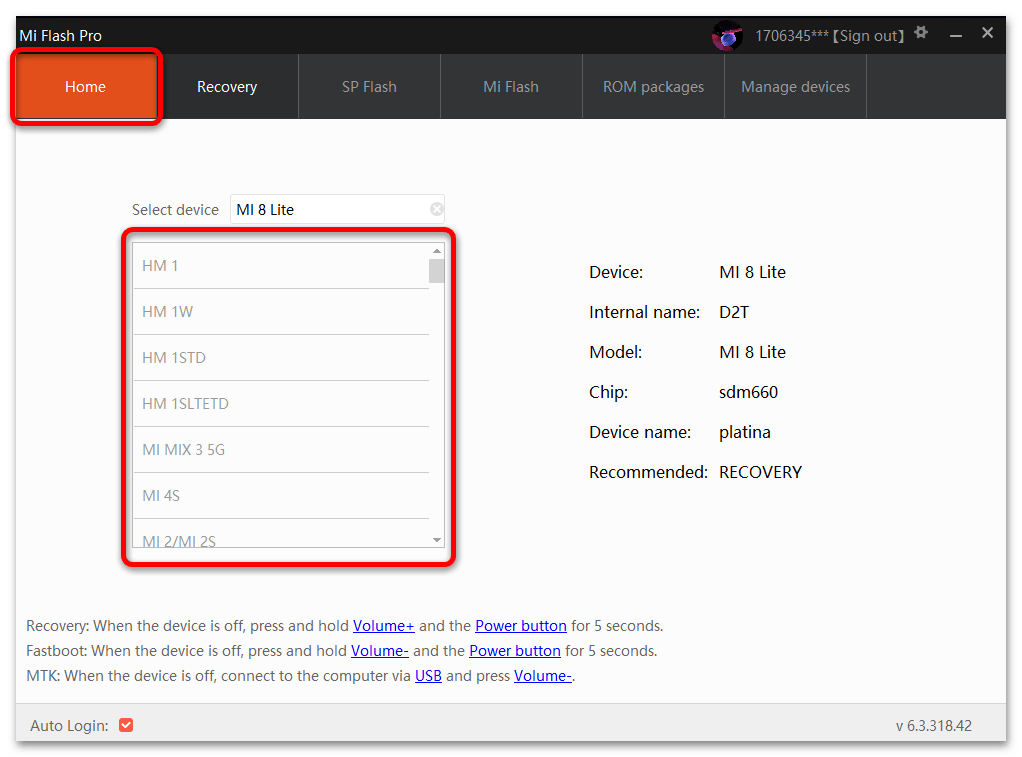Click the Sign out link

869,36
